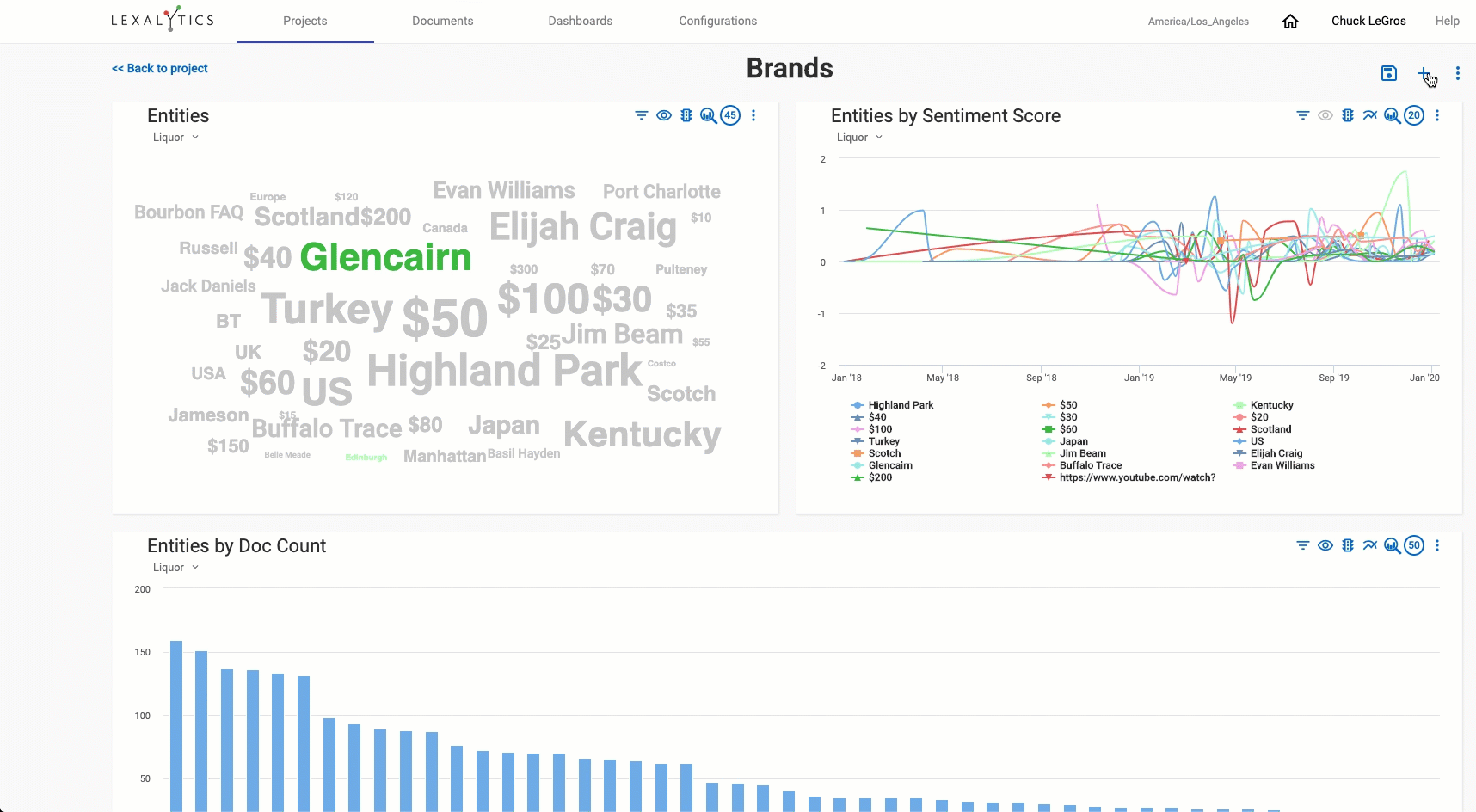Switch to the Projects tab
1476x812 pixels.
point(305,21)
